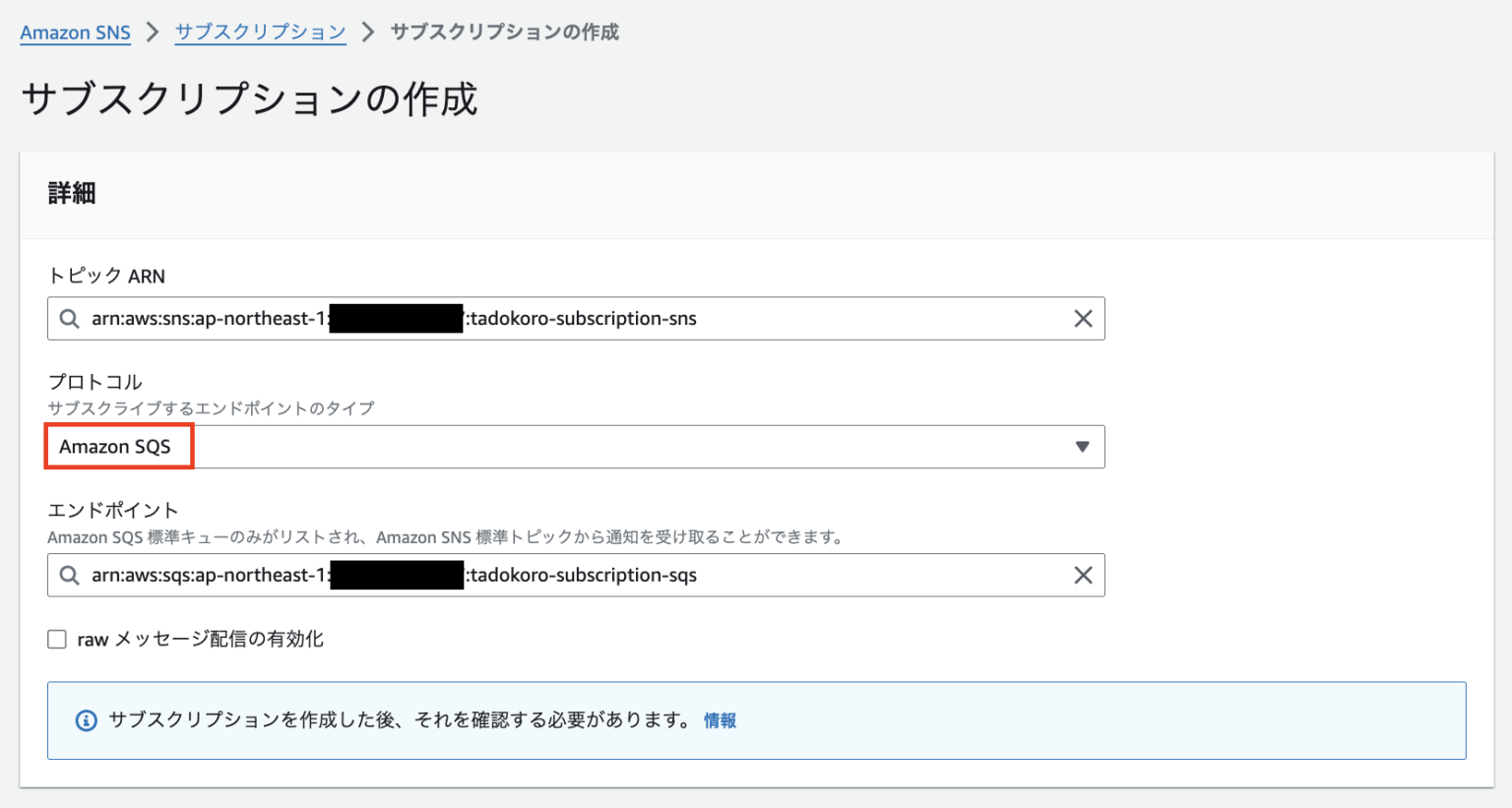Enable raw メッセージ配信の有効化 checkbox
1512x808 pixels.
click(x=57, y=640)
